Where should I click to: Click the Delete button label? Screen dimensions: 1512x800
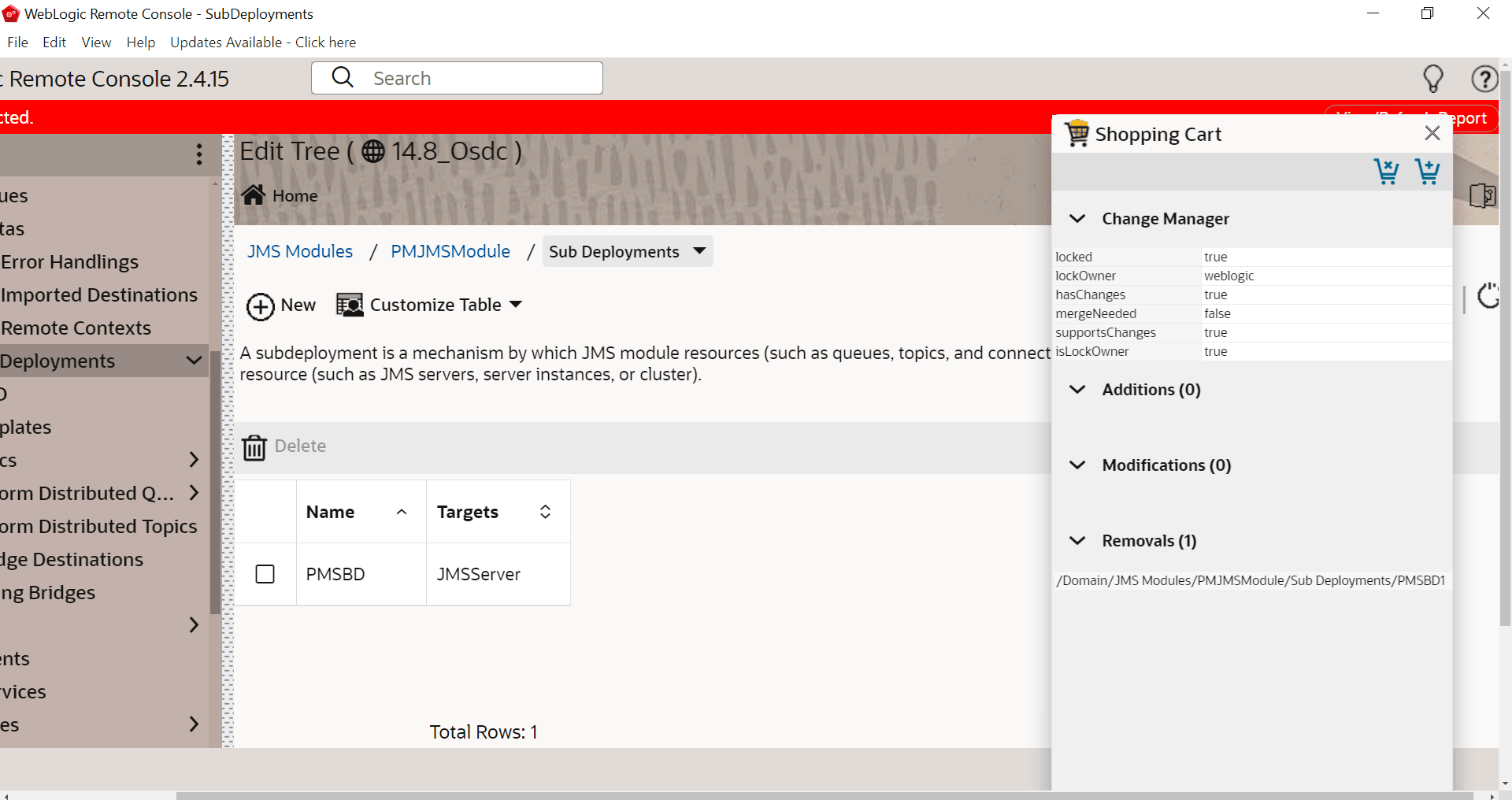pos(300,446)
